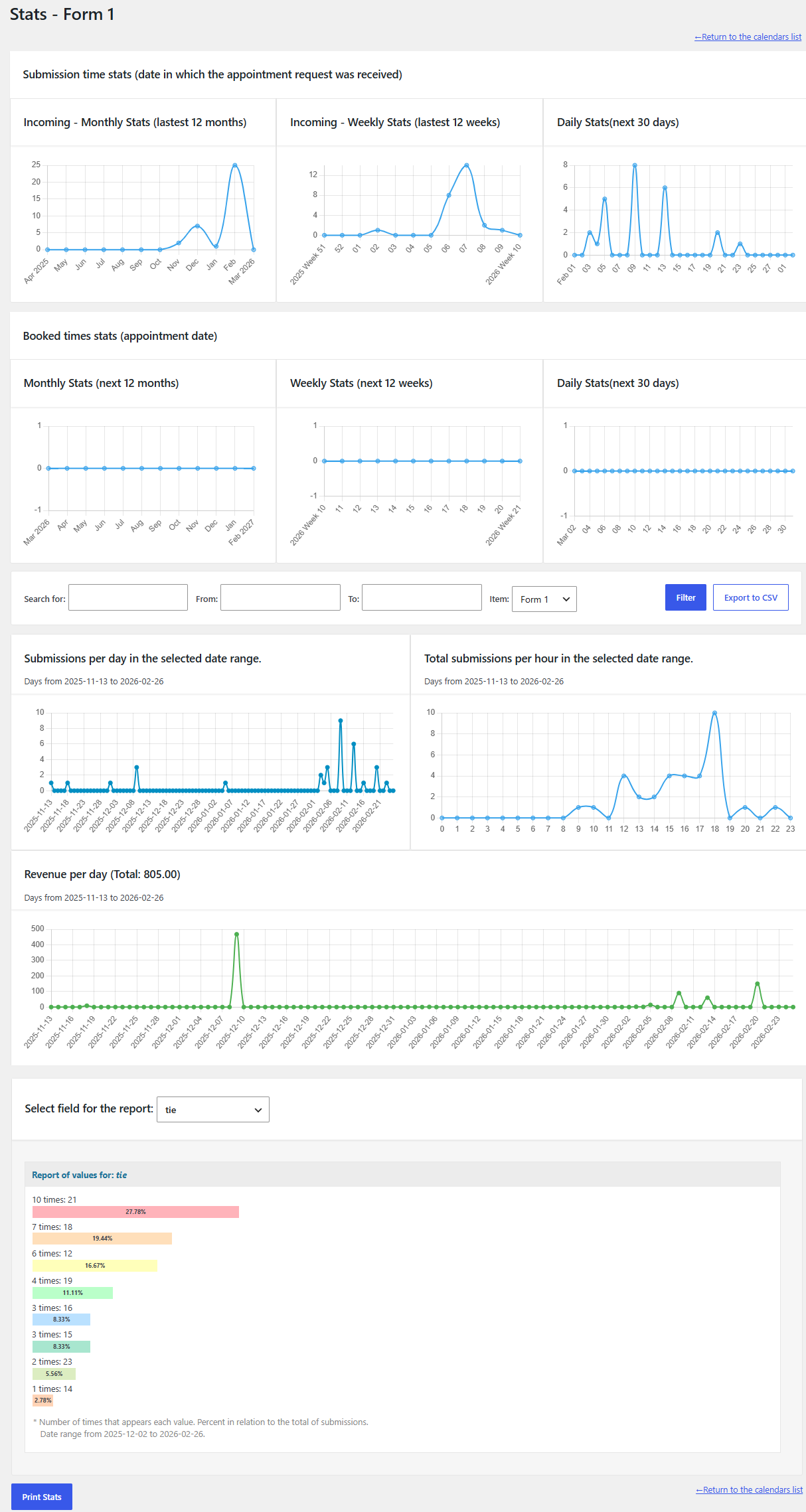This screenshot has height=1512, width=806.
Task: Click the Print Stats button
Action: (x=42, y=1497)
